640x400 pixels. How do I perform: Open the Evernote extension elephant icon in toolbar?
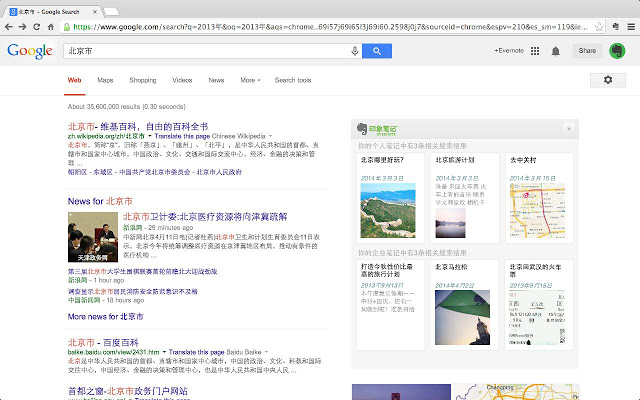coord(616,27)
